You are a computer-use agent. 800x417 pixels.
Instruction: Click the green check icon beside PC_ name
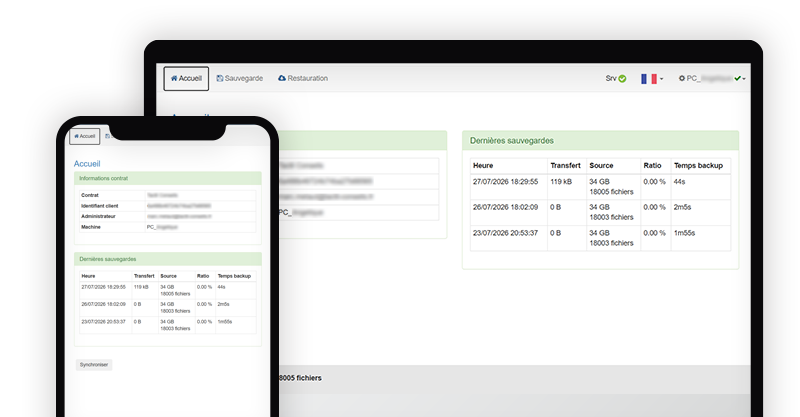point(737,79)
